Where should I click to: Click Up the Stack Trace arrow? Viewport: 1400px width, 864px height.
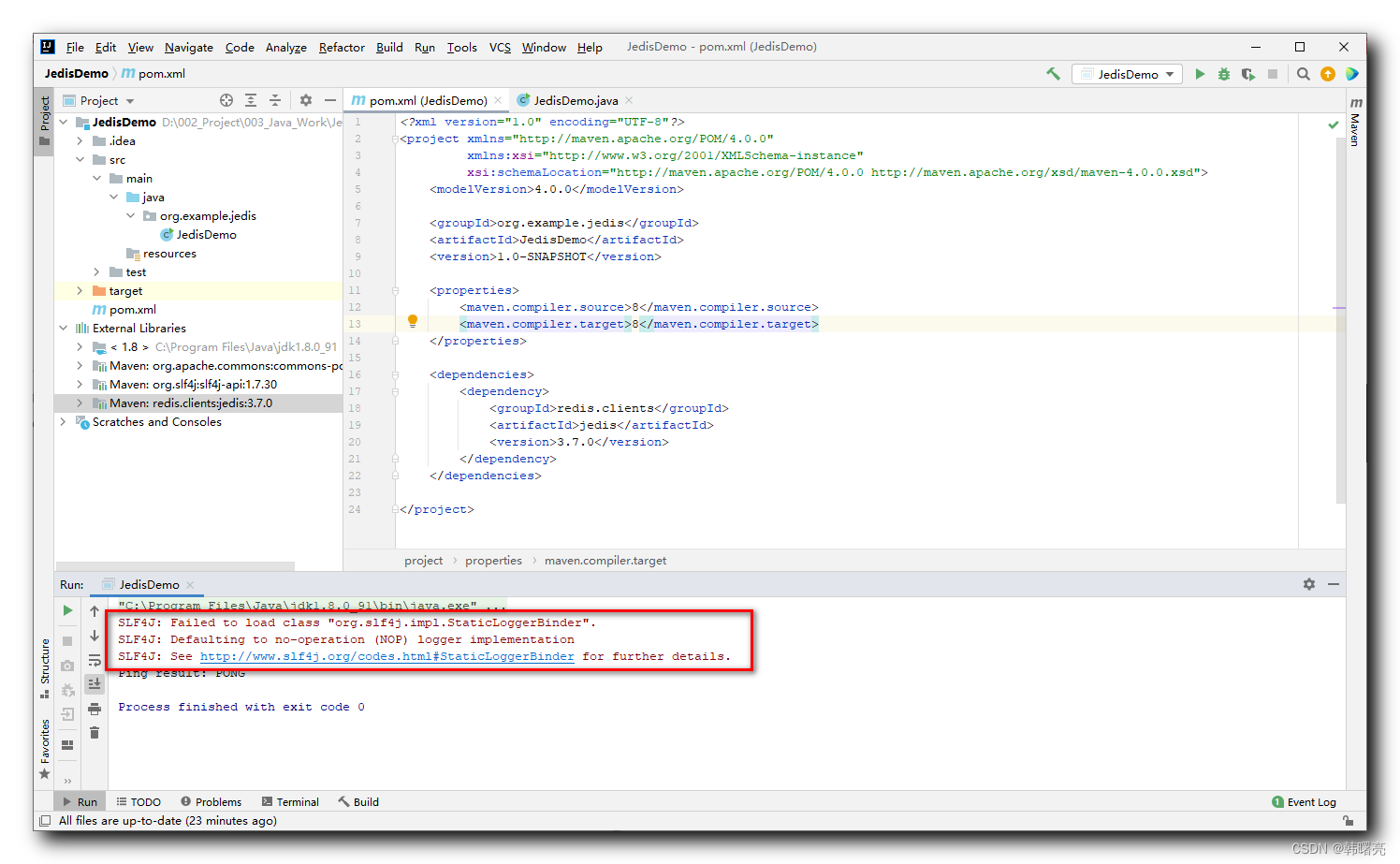(x=95, y=610)
